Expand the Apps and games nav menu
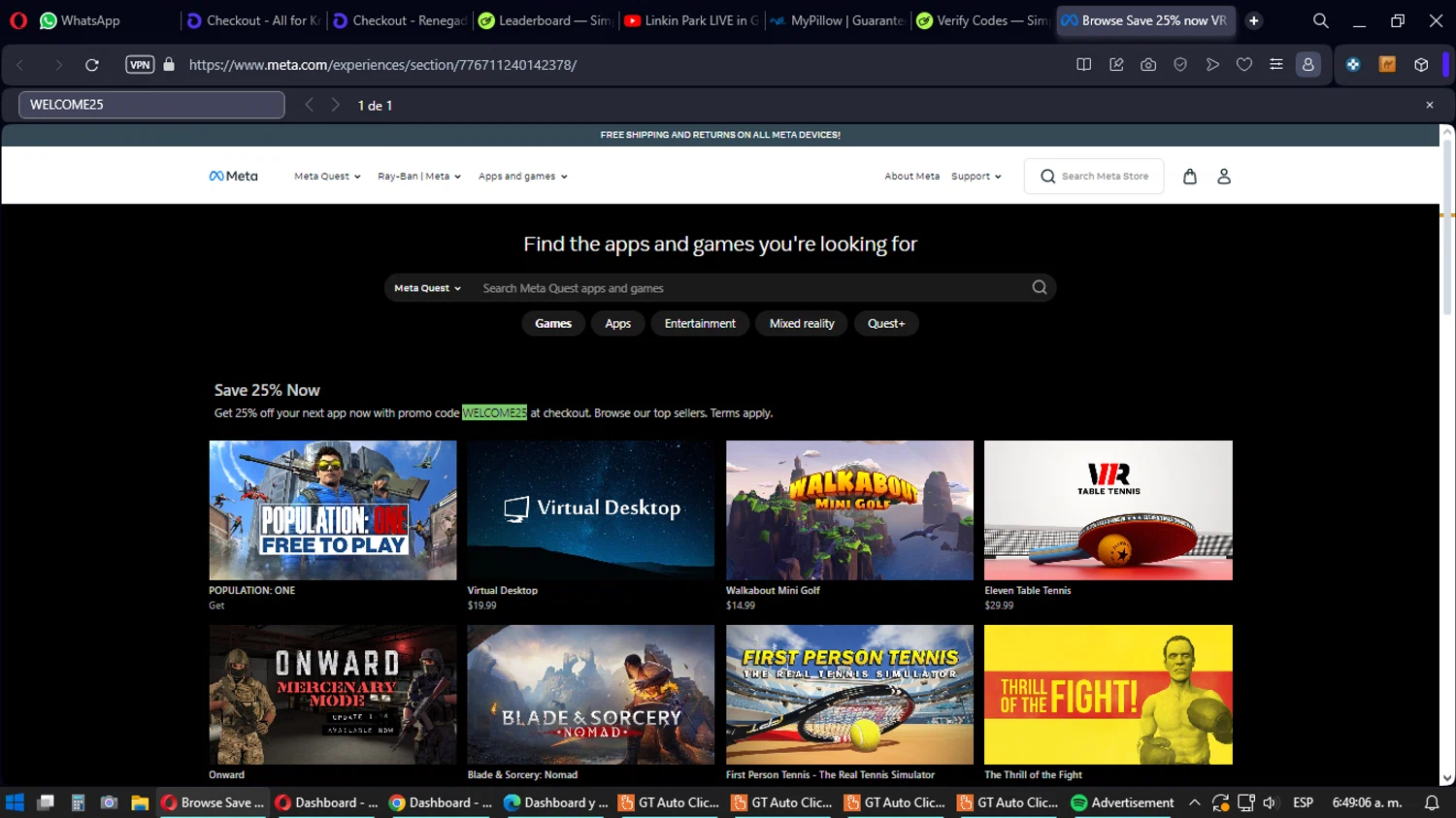This screenshot has height=818, width=1456. click(x=523, y=177)
